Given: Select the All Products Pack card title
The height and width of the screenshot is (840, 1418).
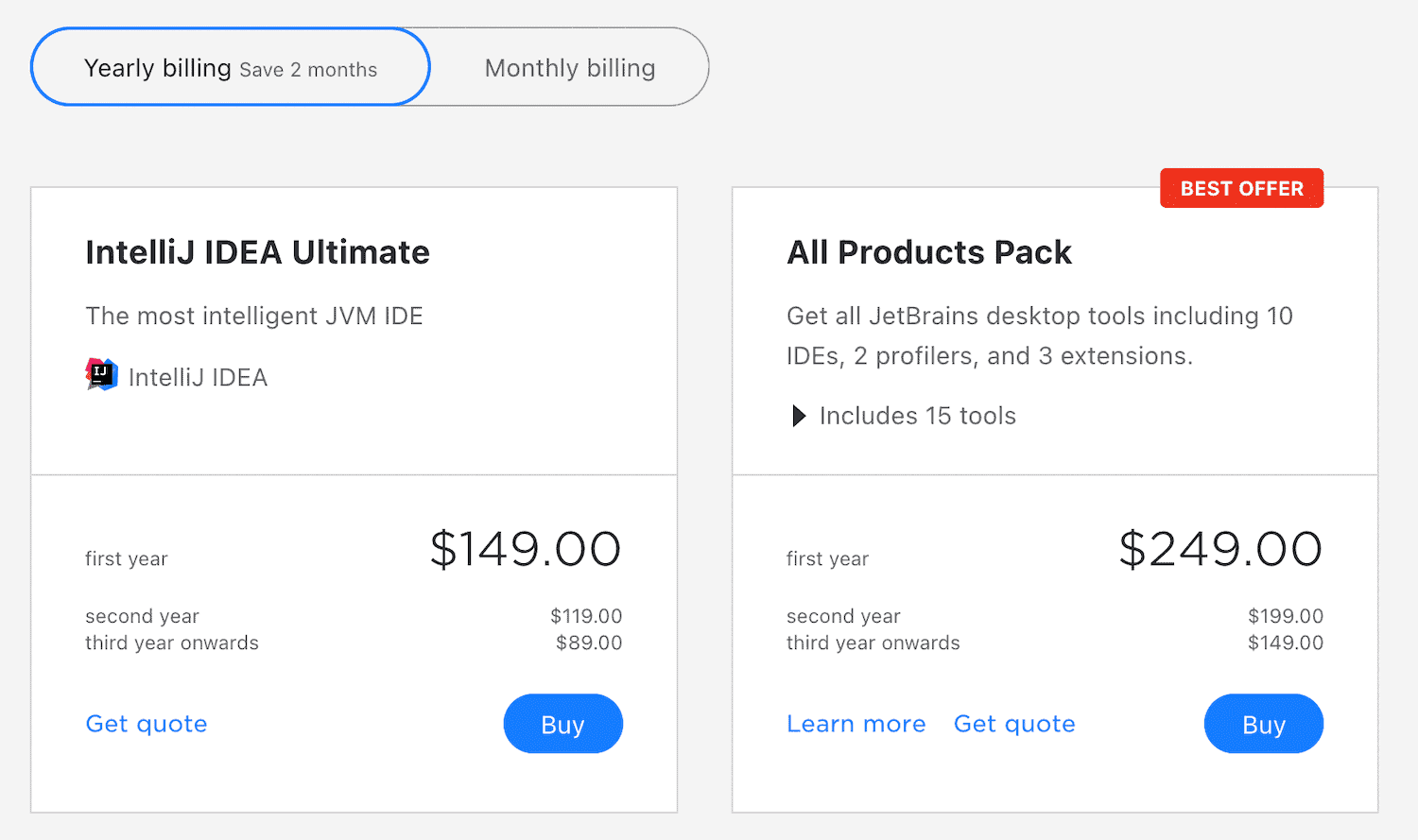Looking at the screenshot, I should coord(929,252).
